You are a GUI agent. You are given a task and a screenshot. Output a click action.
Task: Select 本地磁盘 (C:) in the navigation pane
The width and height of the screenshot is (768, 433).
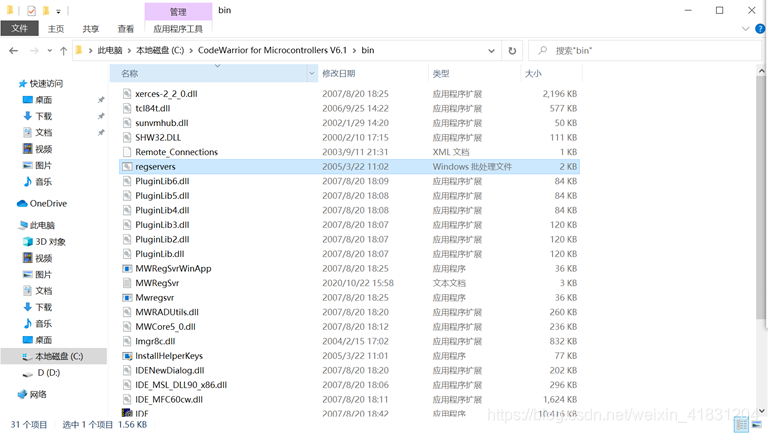click(x=59, y=356)
